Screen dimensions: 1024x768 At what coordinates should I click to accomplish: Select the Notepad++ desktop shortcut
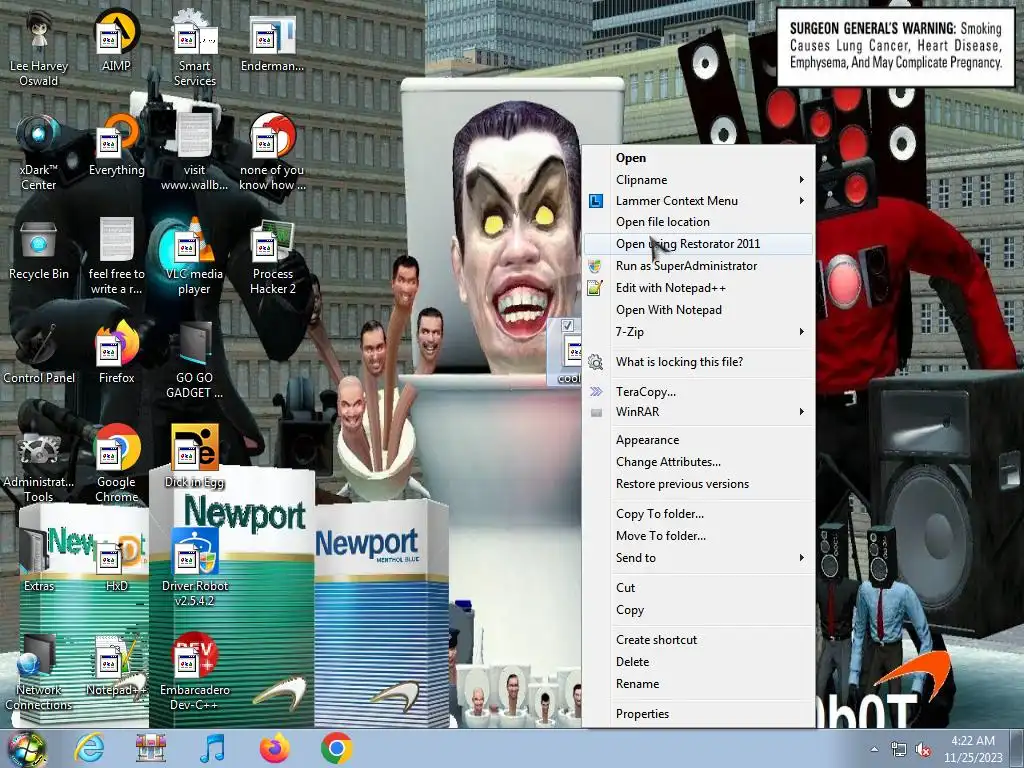[116, 664]
